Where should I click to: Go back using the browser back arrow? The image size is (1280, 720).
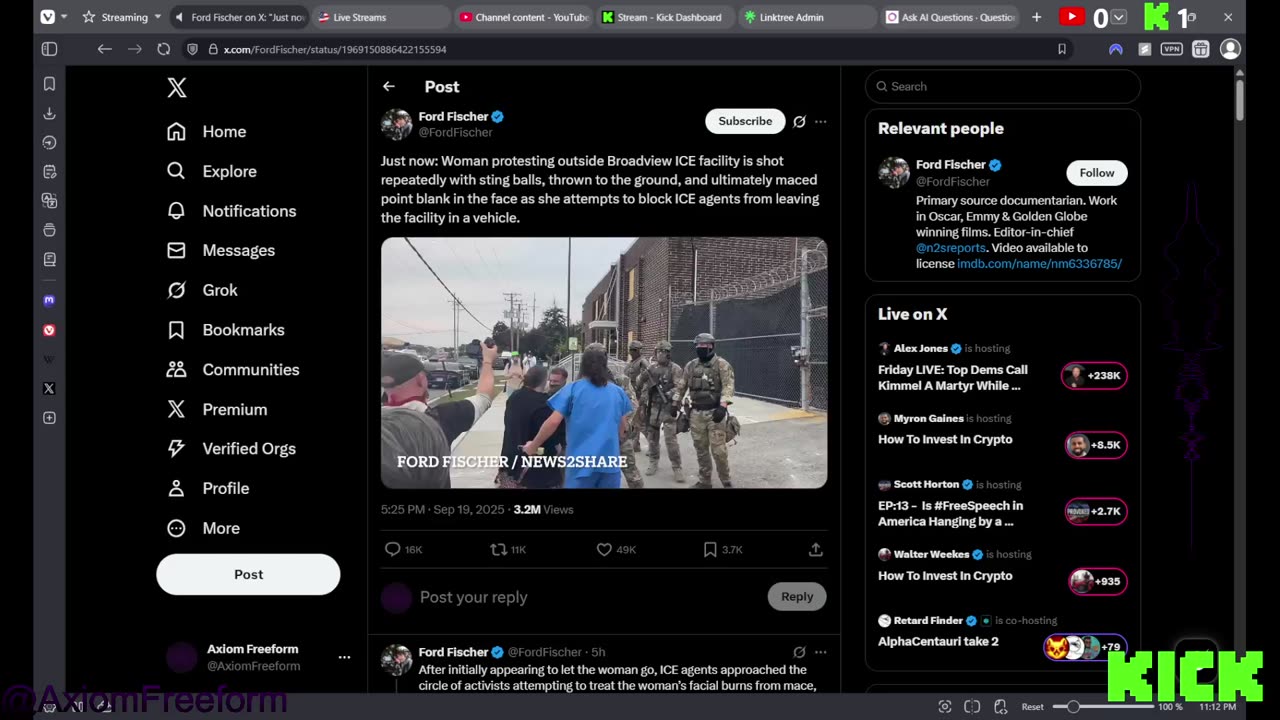[104, 49]
